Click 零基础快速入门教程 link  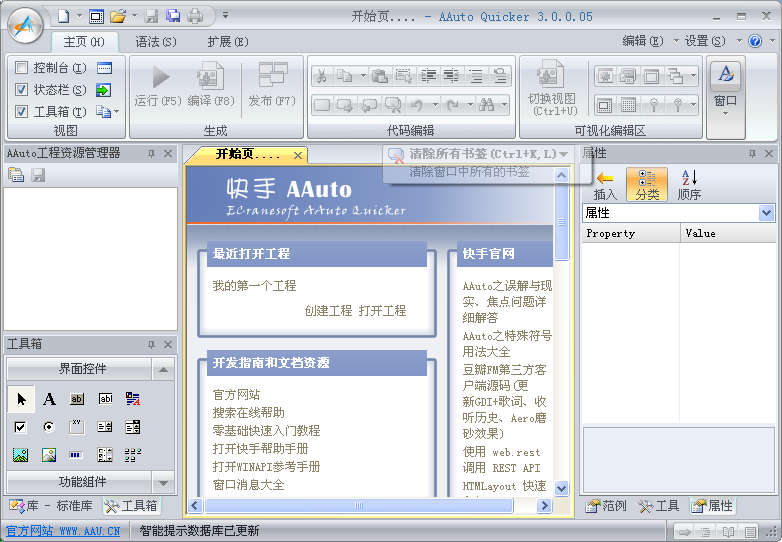click(266, 430)
